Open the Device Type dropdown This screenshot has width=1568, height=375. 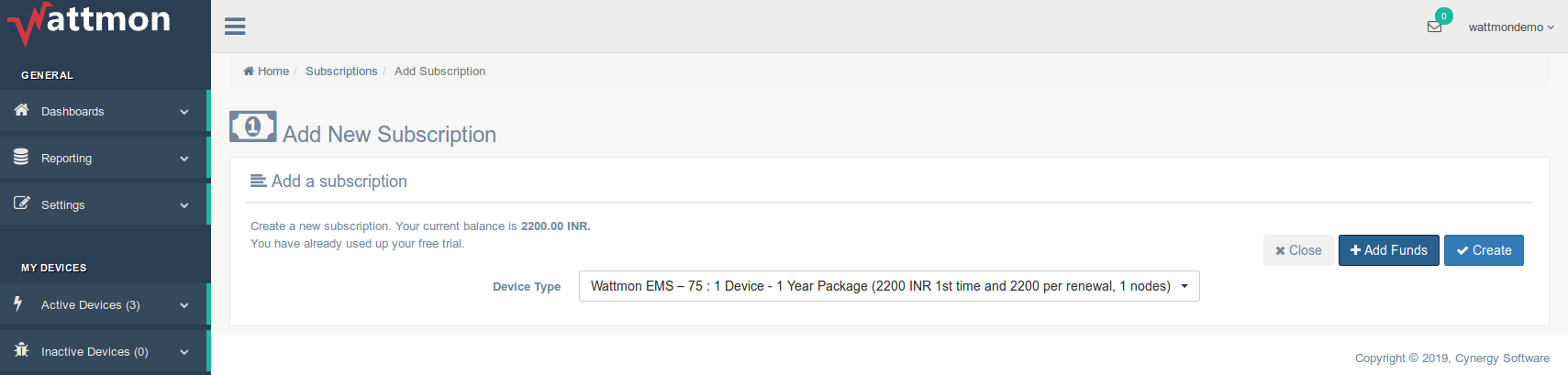(888, 286)
